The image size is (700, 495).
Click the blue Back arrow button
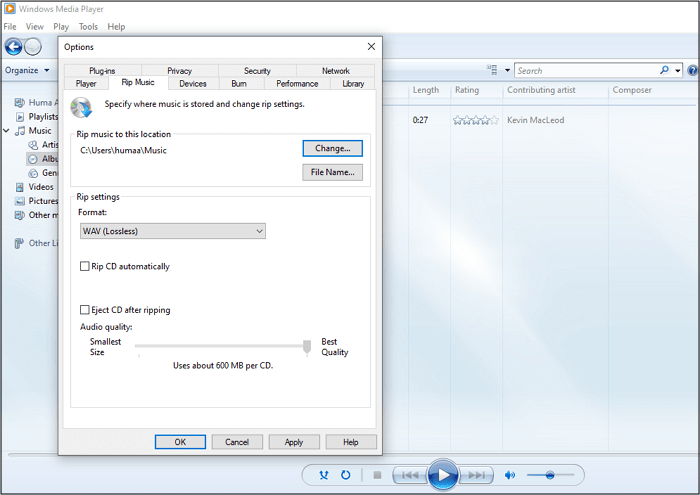click(14, 47)
